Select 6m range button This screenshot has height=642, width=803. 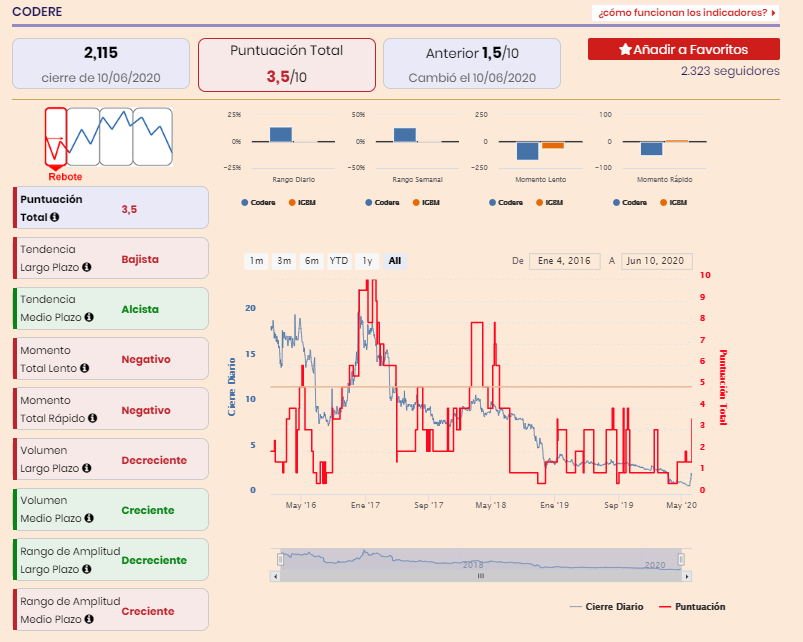coord(312,261)
